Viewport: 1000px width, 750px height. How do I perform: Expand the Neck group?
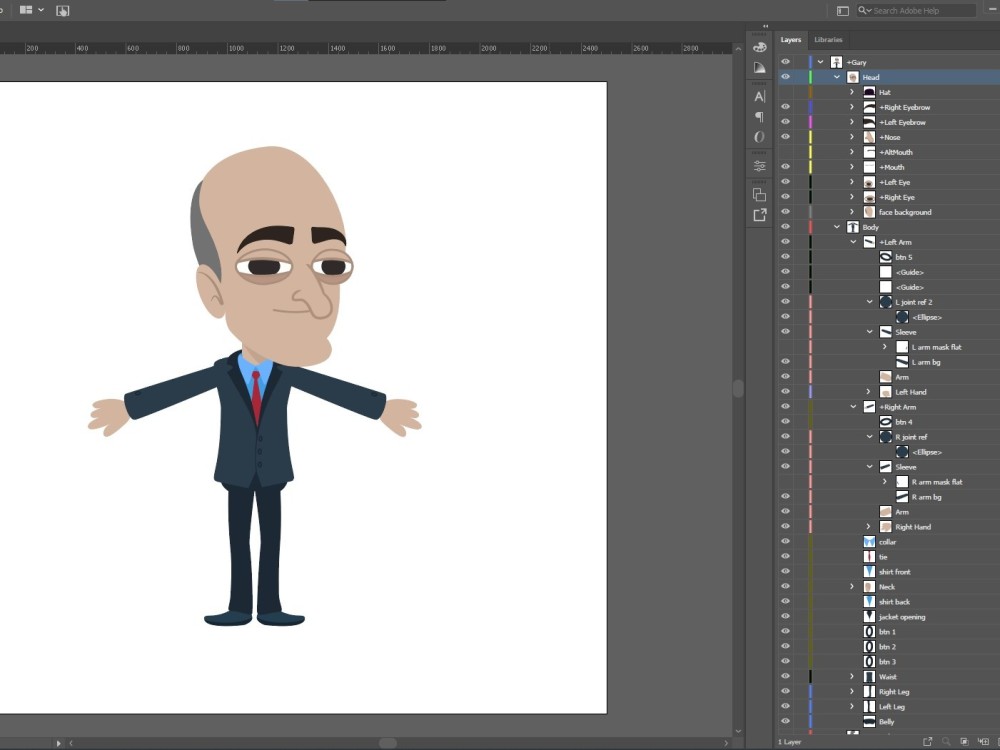(852, 587)
